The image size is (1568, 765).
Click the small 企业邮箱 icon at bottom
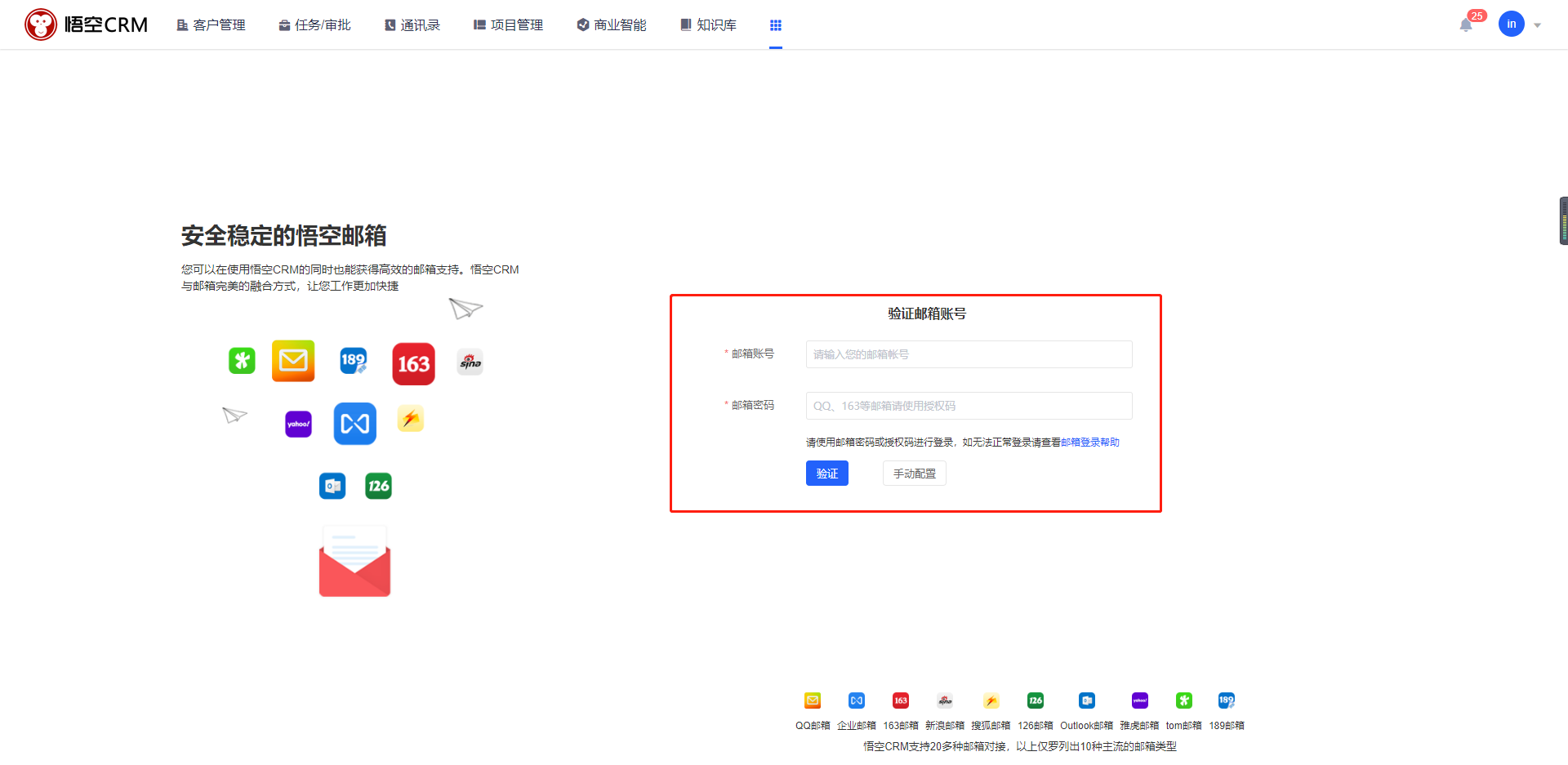click(856, 701)
